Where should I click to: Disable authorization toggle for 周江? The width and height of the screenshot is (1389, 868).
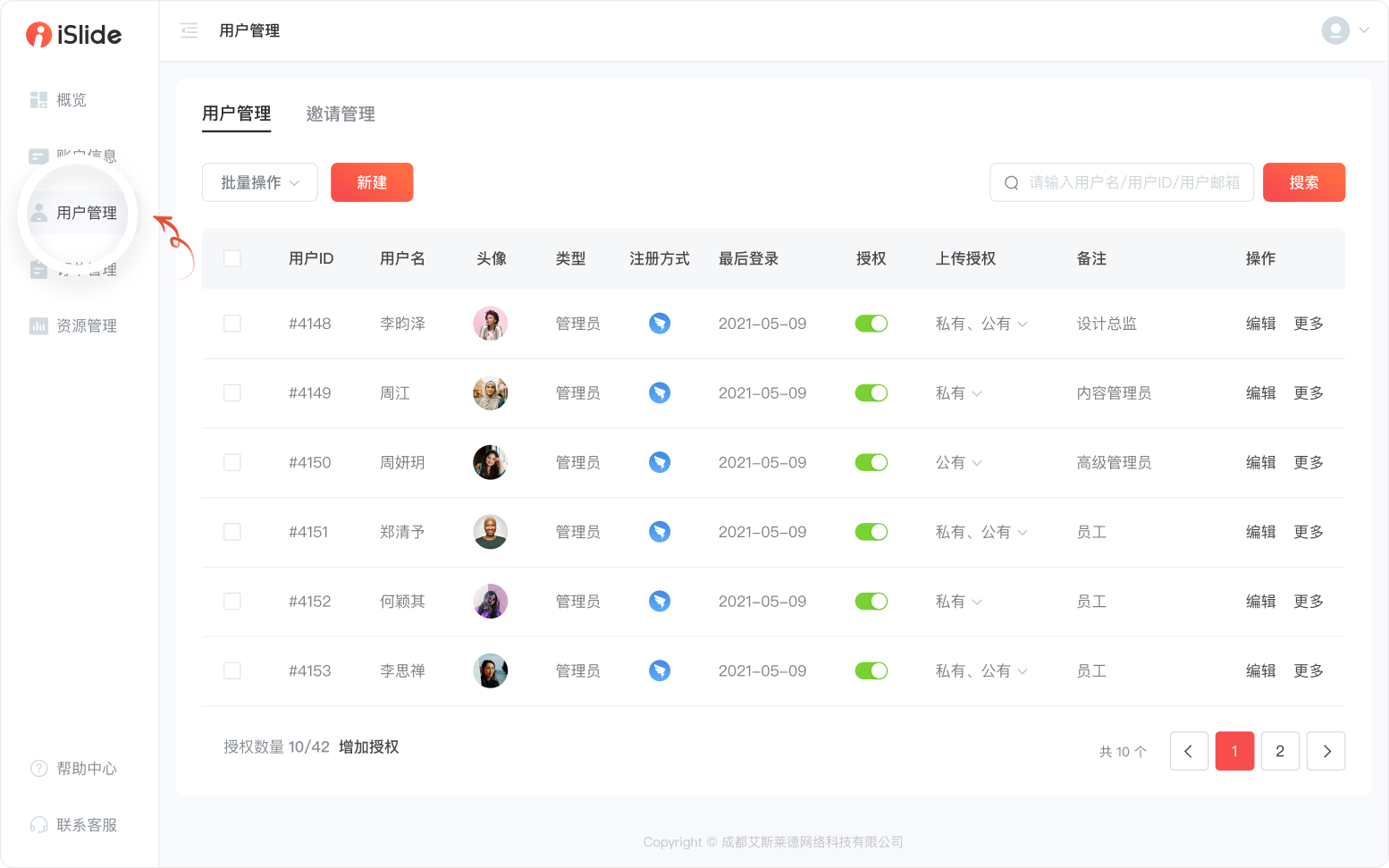click(x=871, y=393)
